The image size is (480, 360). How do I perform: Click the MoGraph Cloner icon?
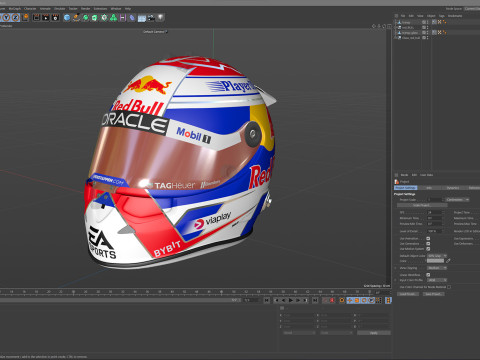point(104,17)
